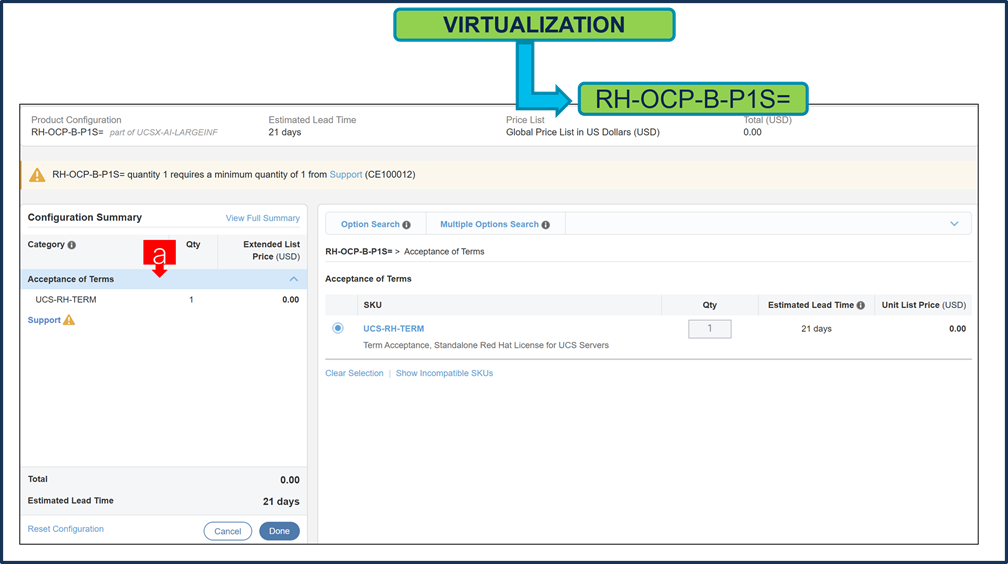Click Show Incompatible SKUs link

point(444,373)
